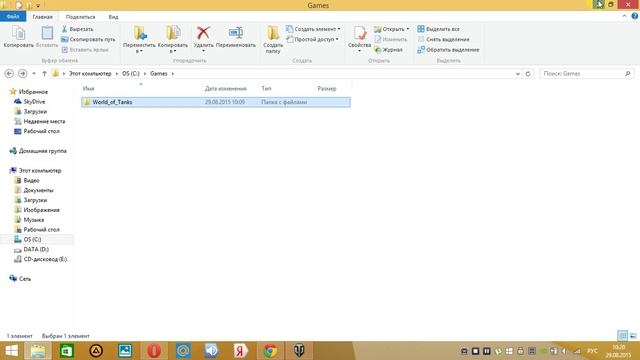This screenshot has height=360, width=640.
Task: Open the blue help icon
Action: click(x=635, y=16)
